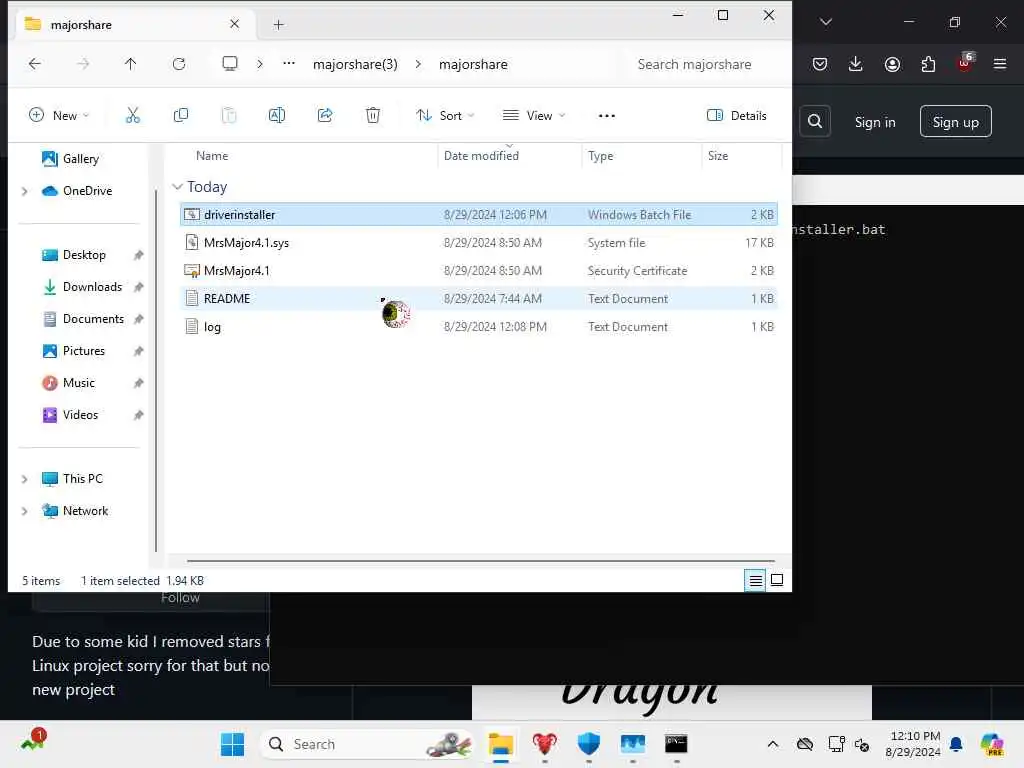Select the README text document
The height and width of the screenshot is (768, 1024).
click(x=479, y=299)
